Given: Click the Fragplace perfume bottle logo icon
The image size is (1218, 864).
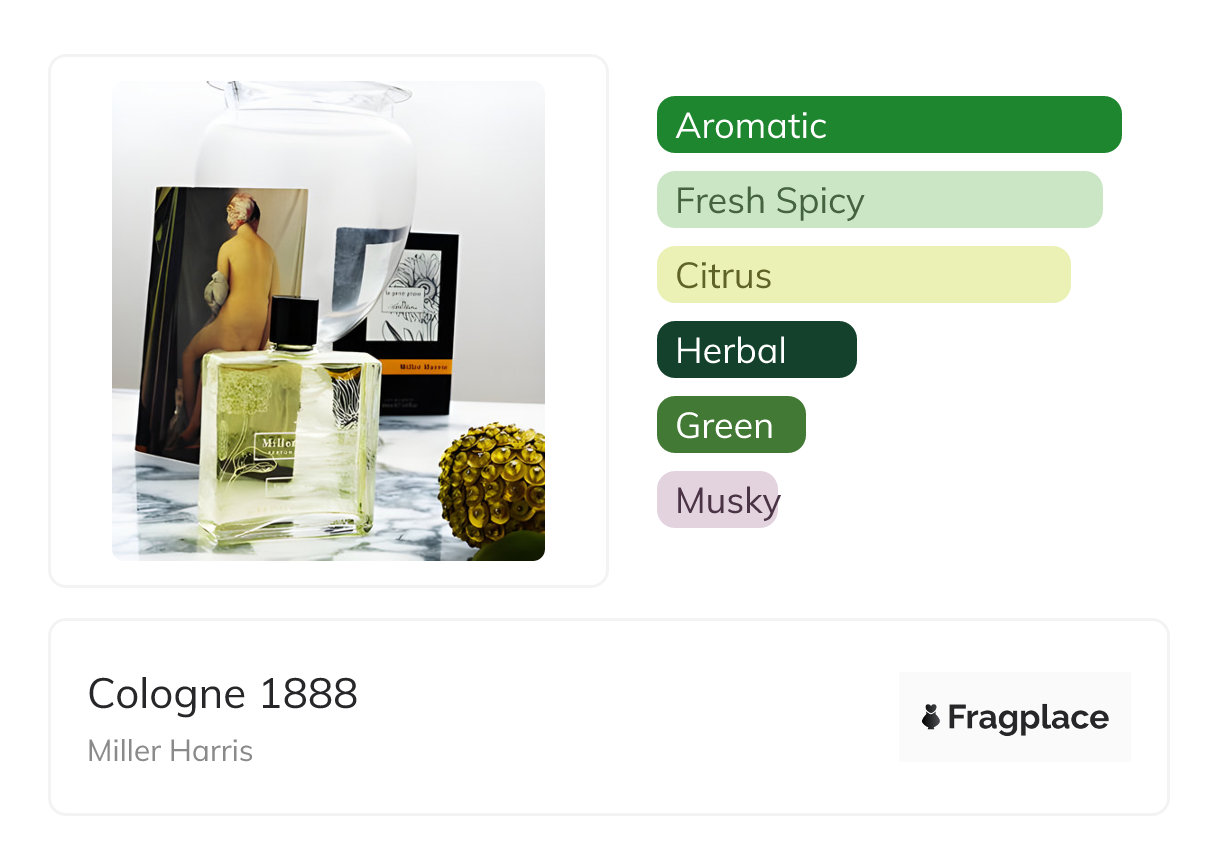Looking at the screenshot, I should (931, 717).
